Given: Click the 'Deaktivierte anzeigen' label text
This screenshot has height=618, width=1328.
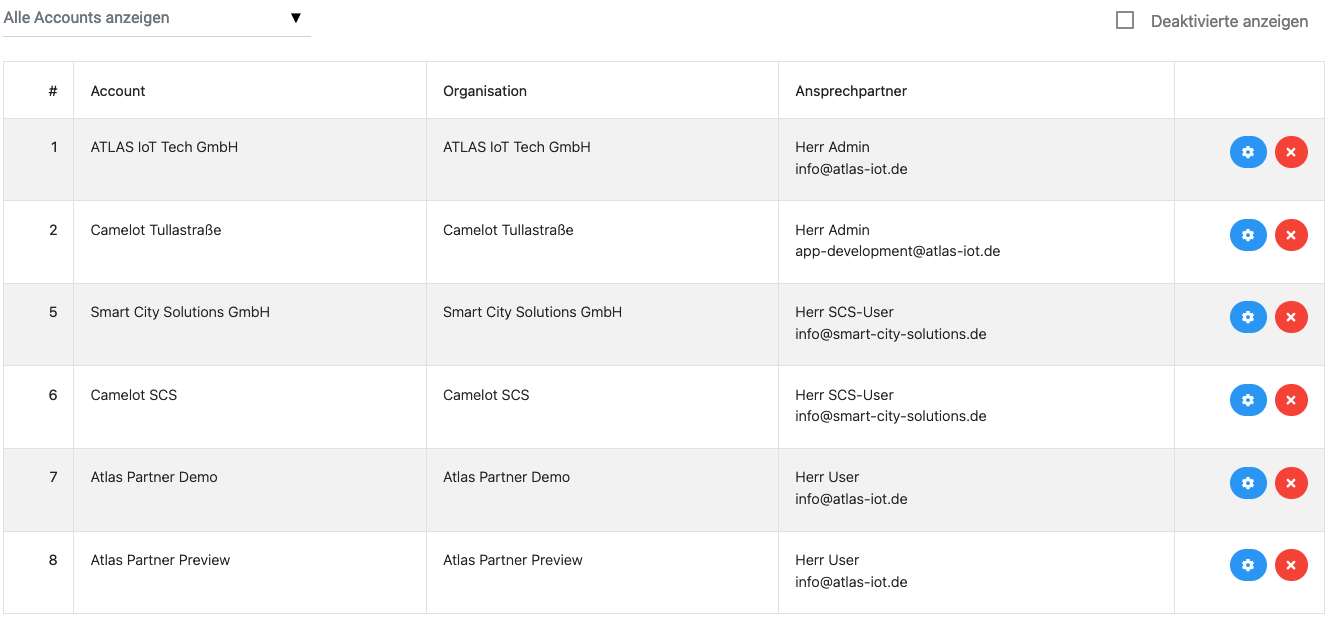Looking at the screenshot, I should [x=1229, y=21].
